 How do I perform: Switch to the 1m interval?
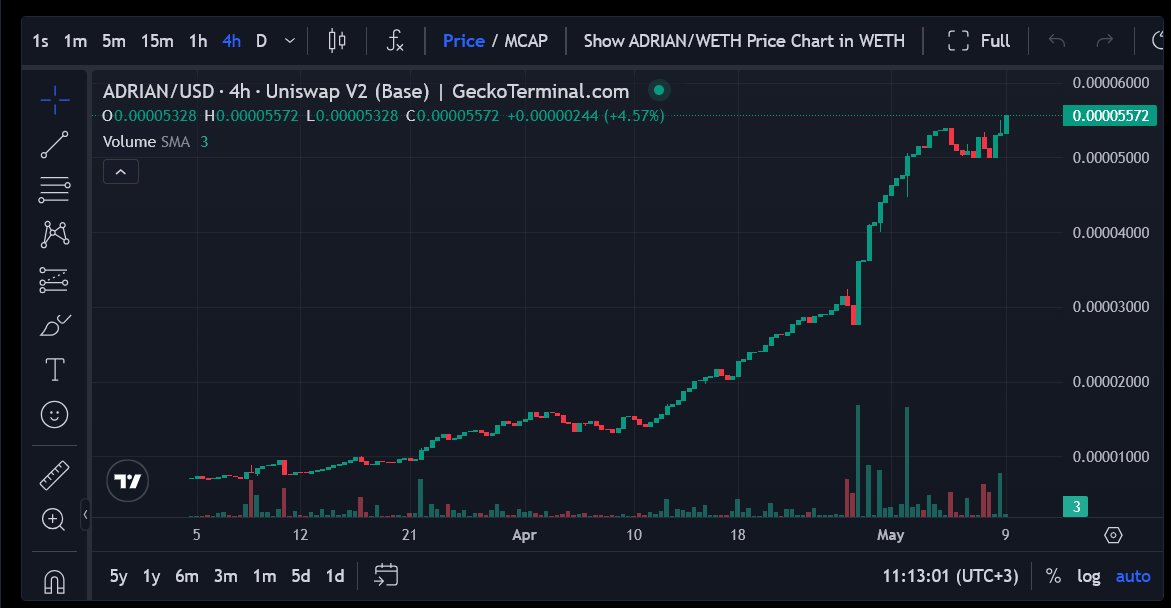pos(75,41)
